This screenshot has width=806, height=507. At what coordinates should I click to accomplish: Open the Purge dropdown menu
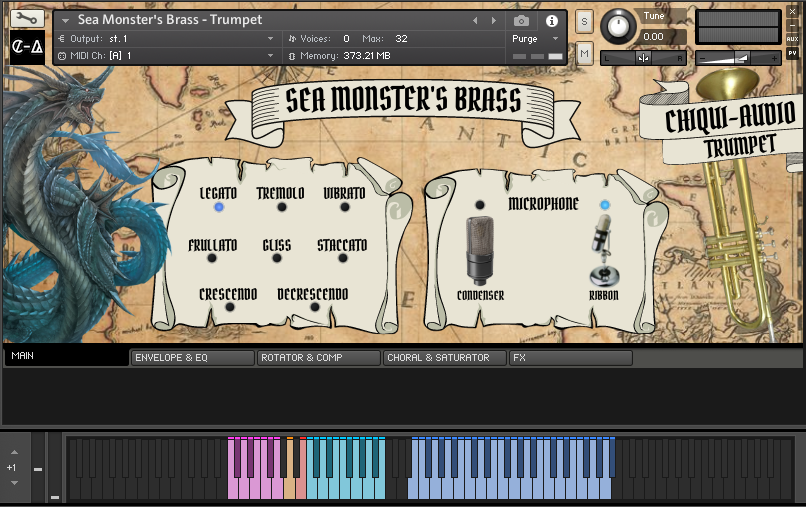[538, 39]
